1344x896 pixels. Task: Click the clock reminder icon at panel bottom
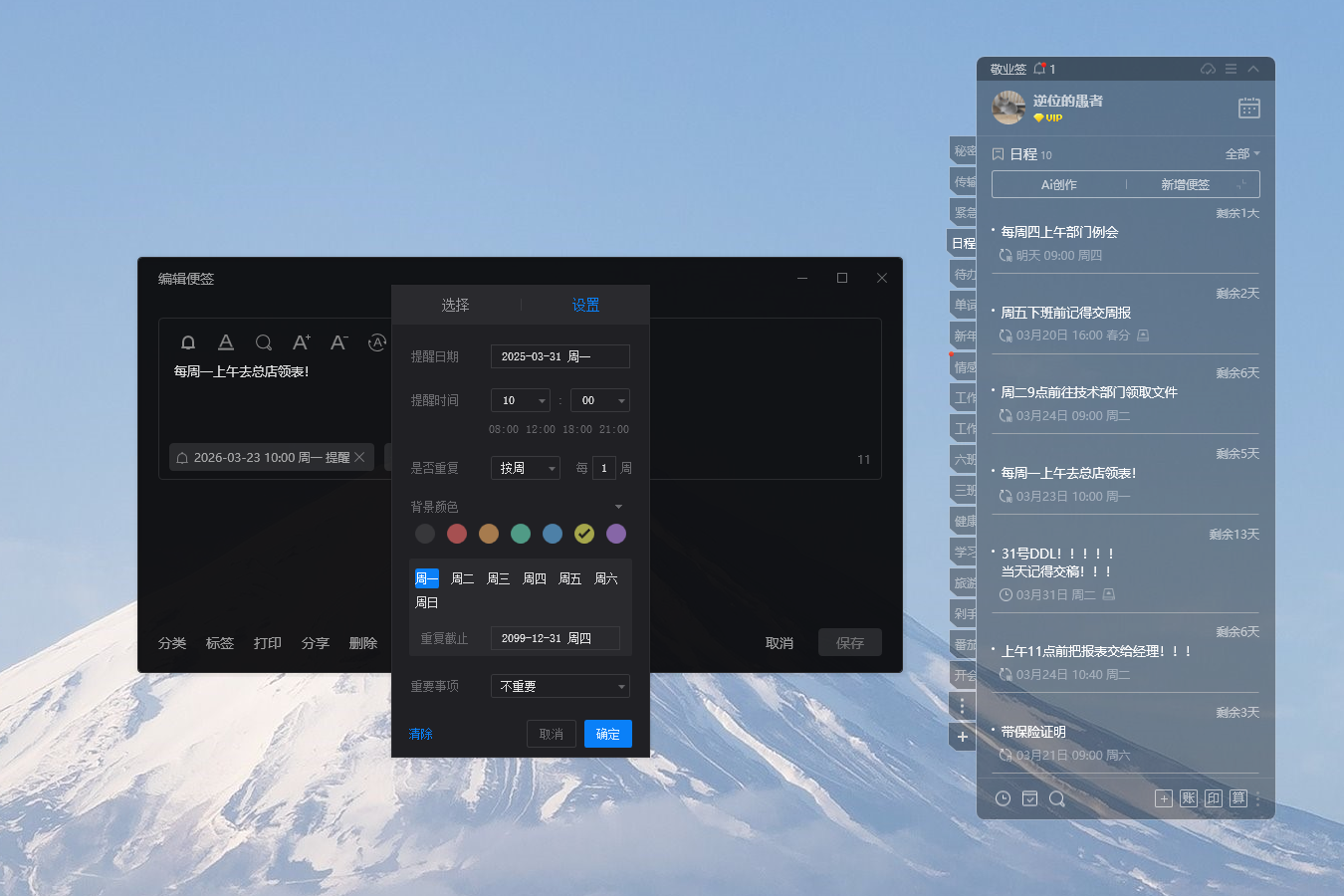1001,798
